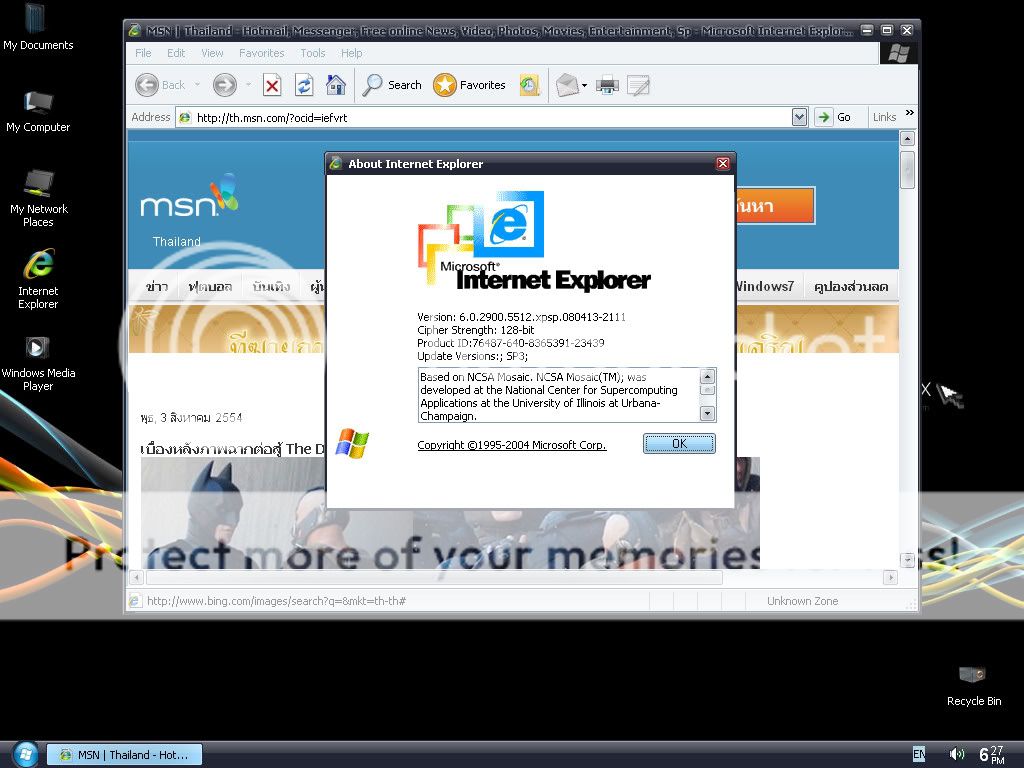
Task: Open the My Documents desktop icon
Action: pos(38,27)
